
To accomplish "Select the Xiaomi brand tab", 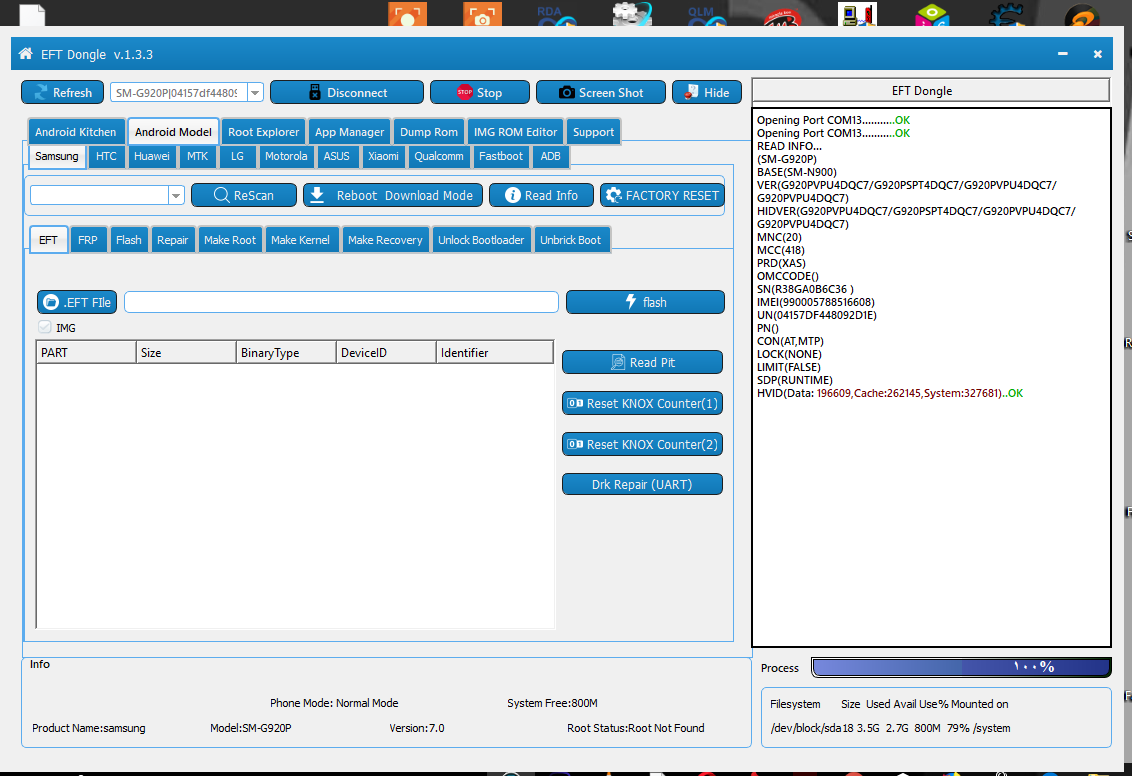I will coord(383,156).
